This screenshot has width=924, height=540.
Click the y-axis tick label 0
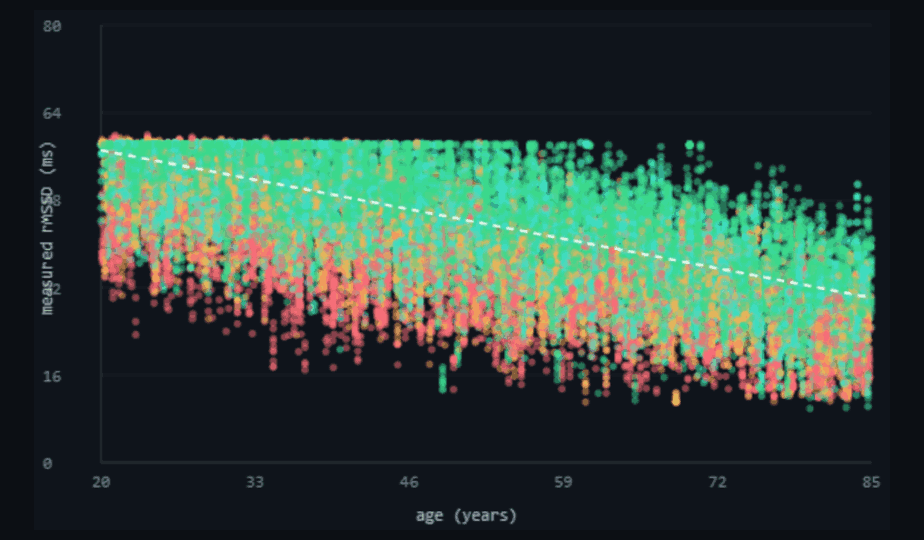(x=47, y=463)
